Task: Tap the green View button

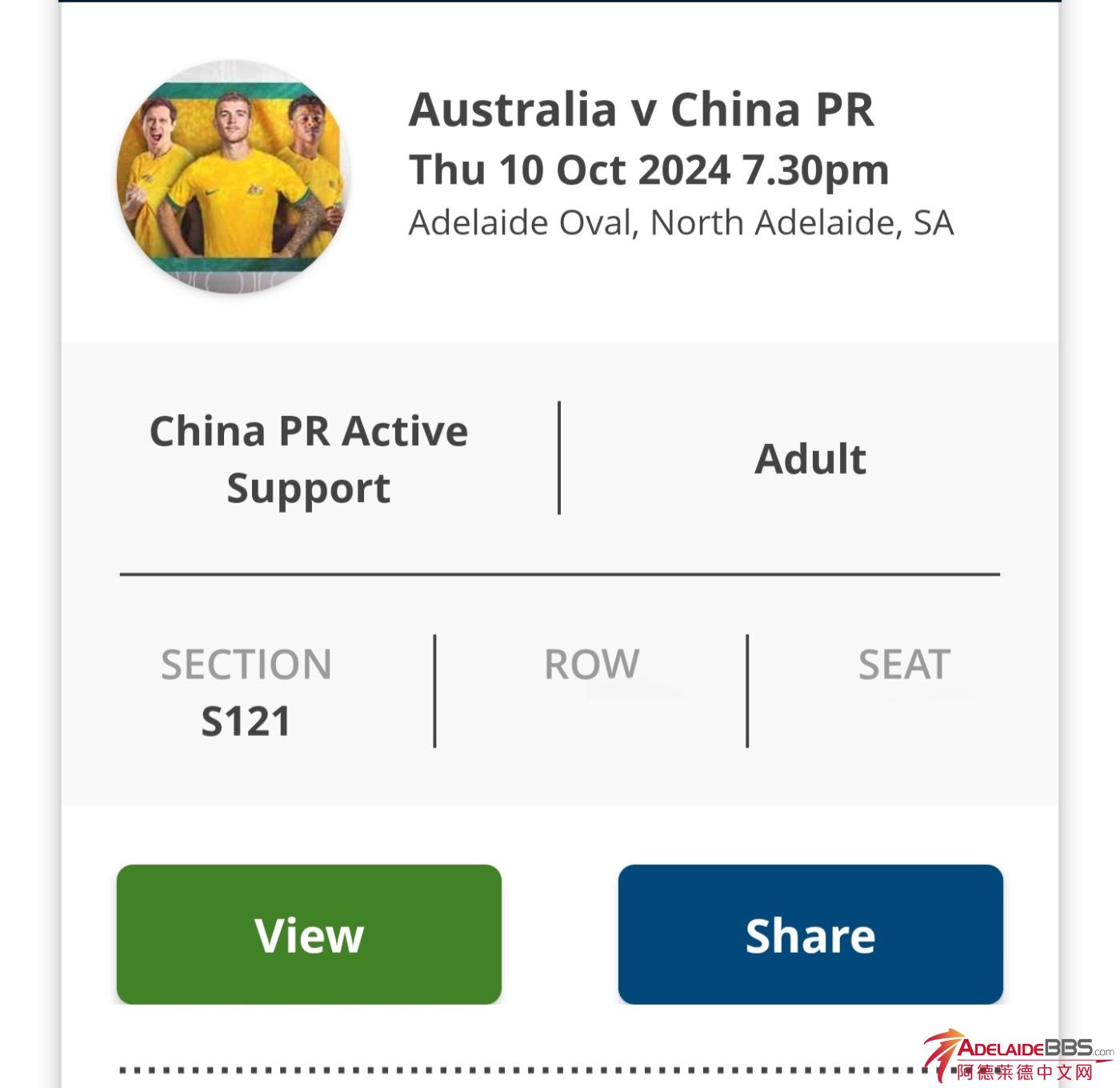Action: 309,934
